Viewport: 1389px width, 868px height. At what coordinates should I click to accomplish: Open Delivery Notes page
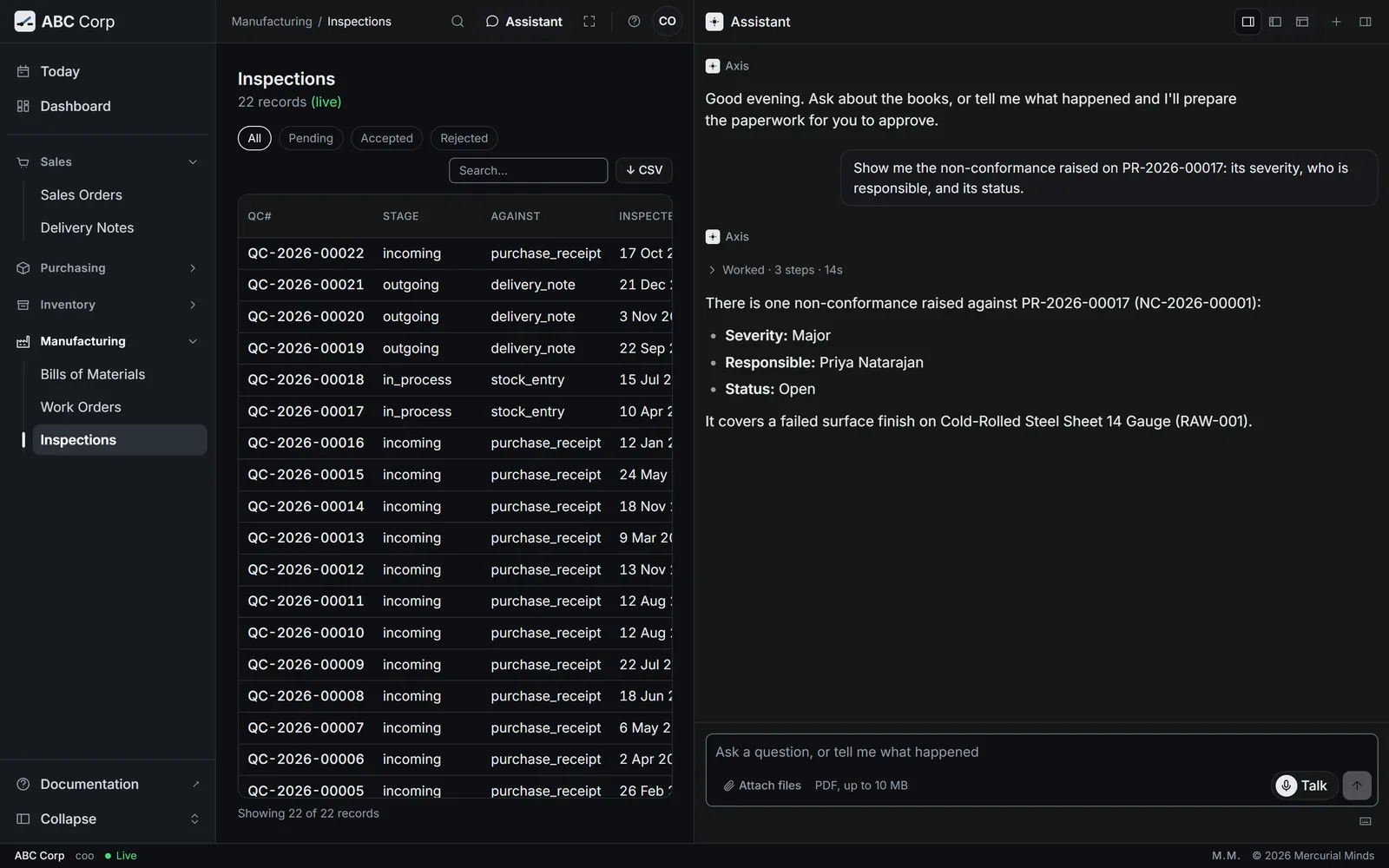(120, 228)
